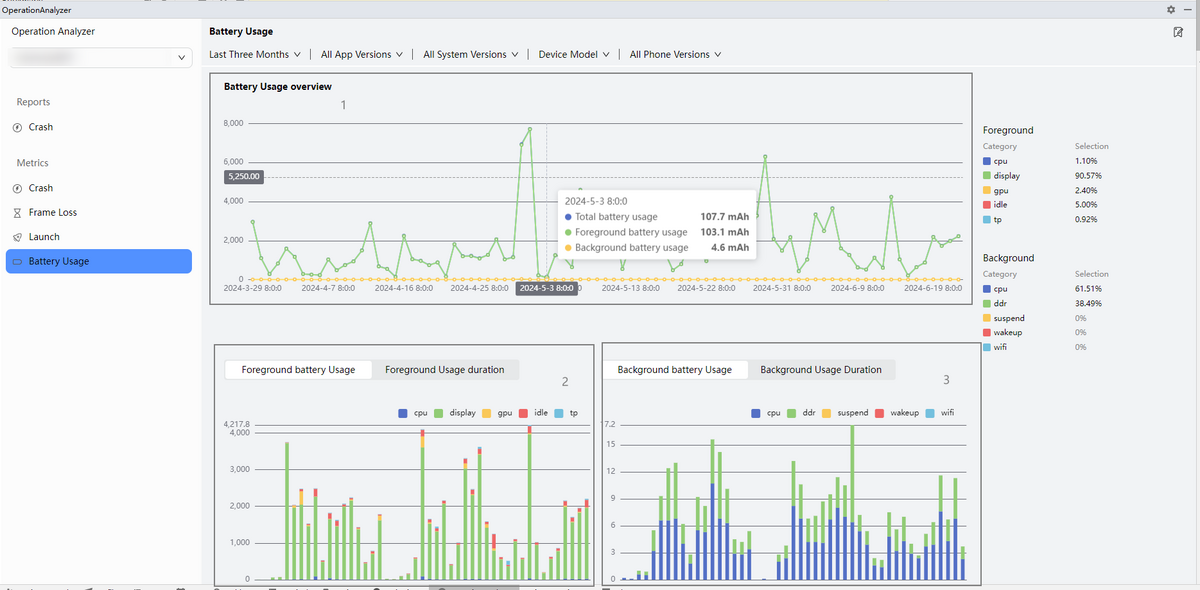Image resolution: width=1200 pixels, height=590 pixels.
Task: Open the Frame Loss metrics page
Action: [x=52, y=213]
